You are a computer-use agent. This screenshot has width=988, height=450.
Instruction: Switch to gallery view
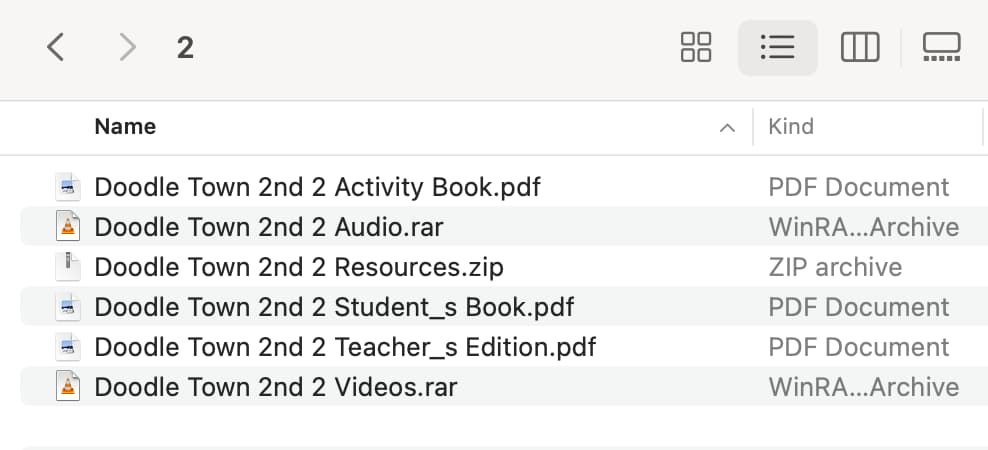click(x=941, y=47)
